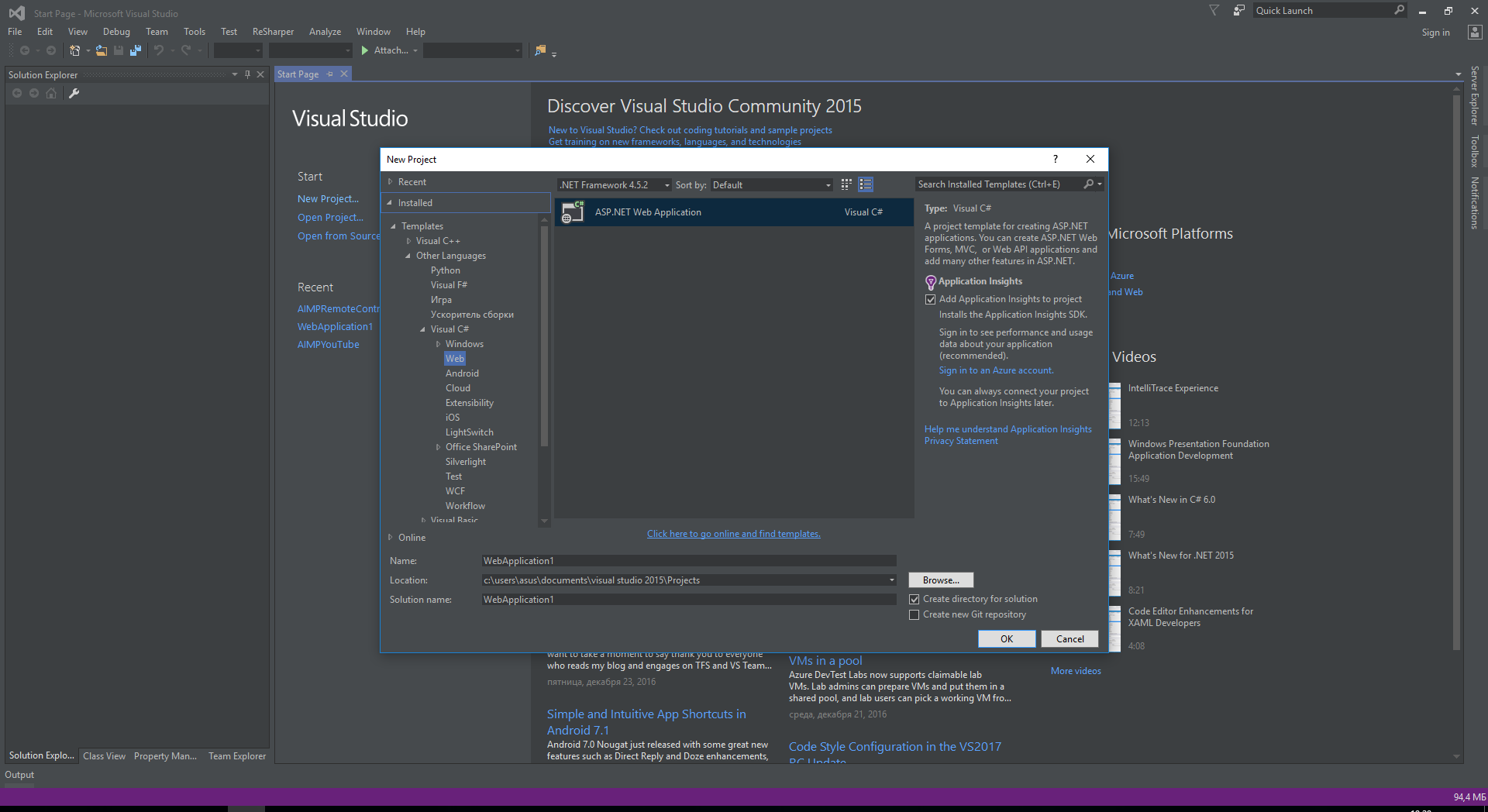Click Sign in to an Azure account link

[996, 370]
